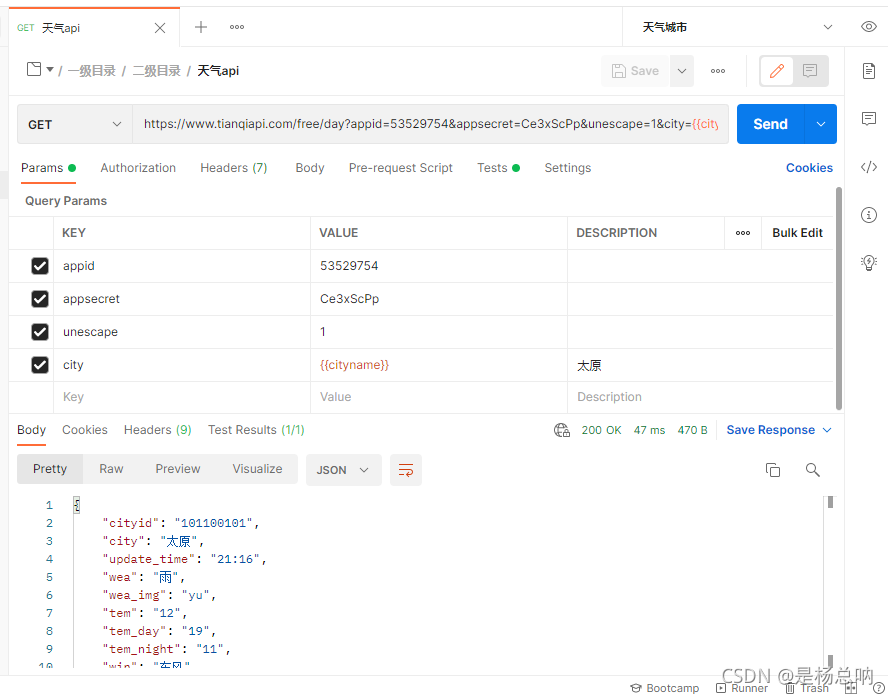Close the 天气api request tab

160,28
